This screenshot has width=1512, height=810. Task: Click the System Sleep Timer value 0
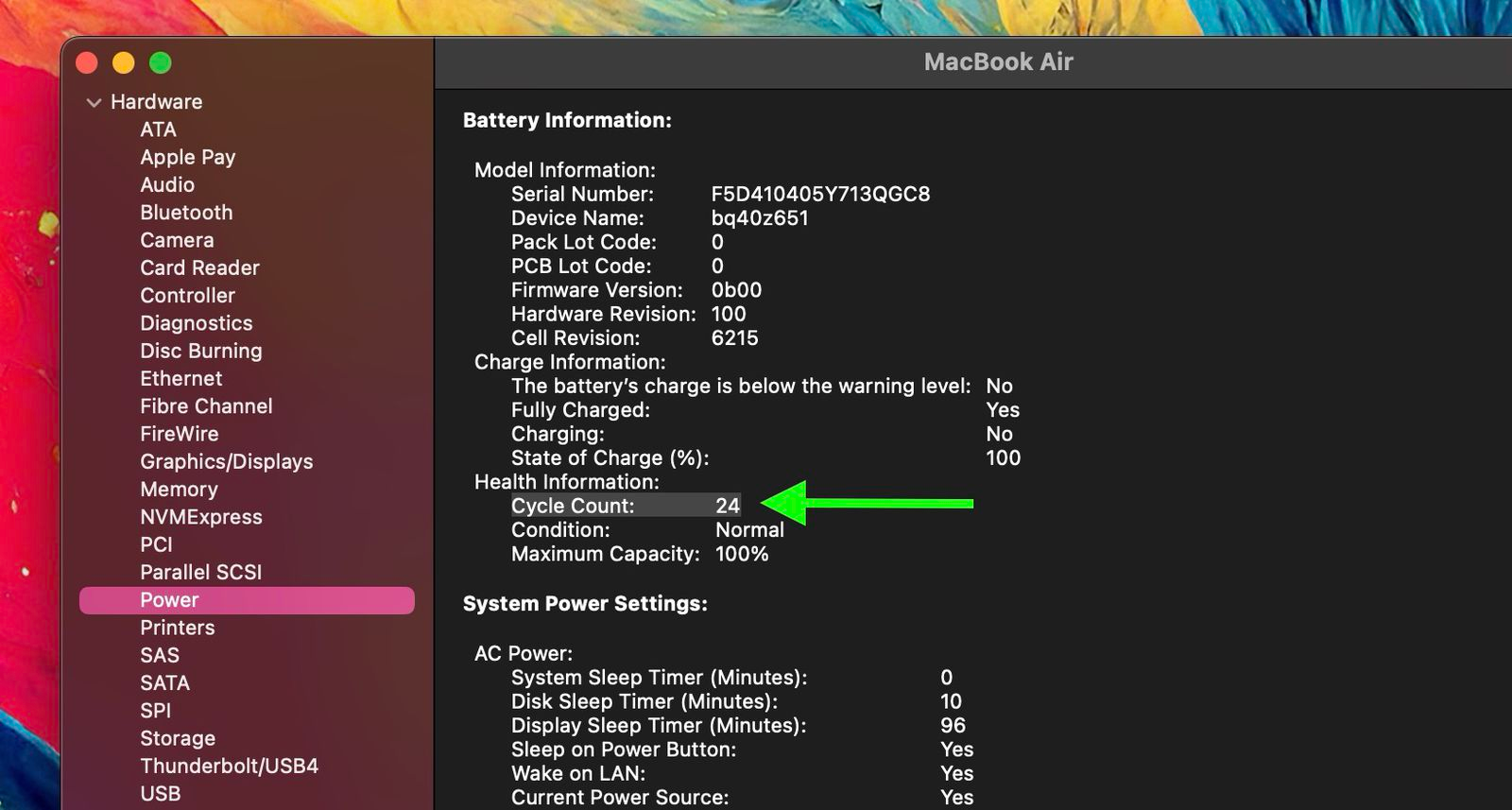pyautogui.click(x=947, y=678)
